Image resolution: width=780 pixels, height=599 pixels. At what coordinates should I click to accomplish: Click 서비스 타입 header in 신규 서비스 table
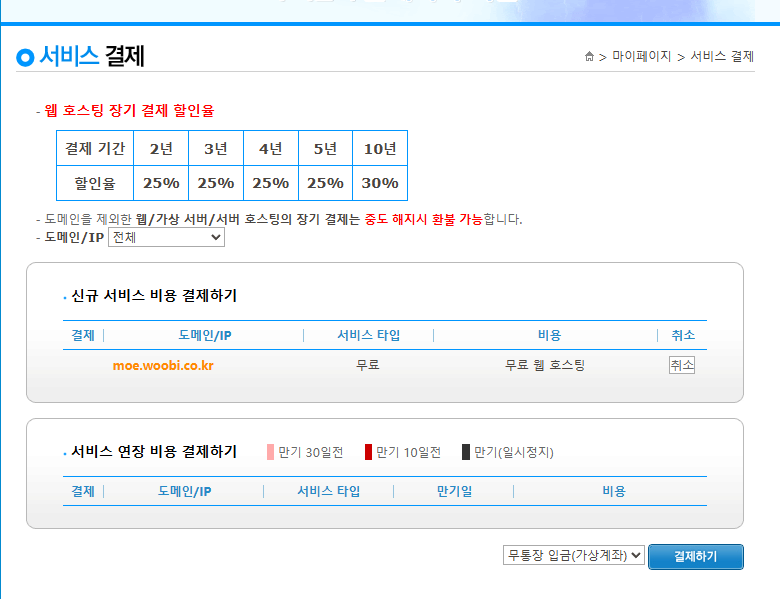click(368, 335)
